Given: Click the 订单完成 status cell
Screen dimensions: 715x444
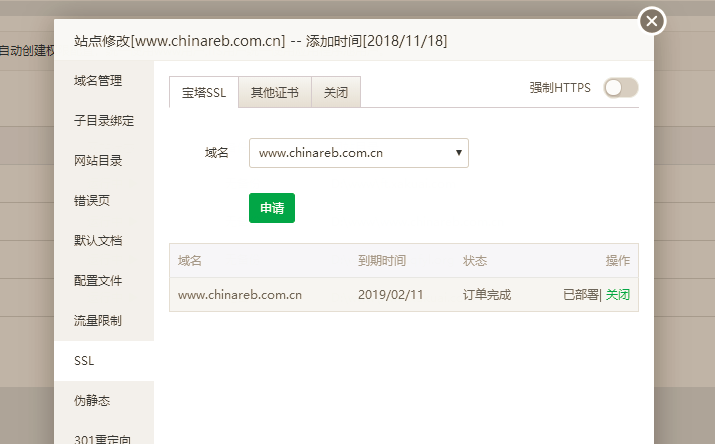Looking at the screenshot, I should point(487,295).
